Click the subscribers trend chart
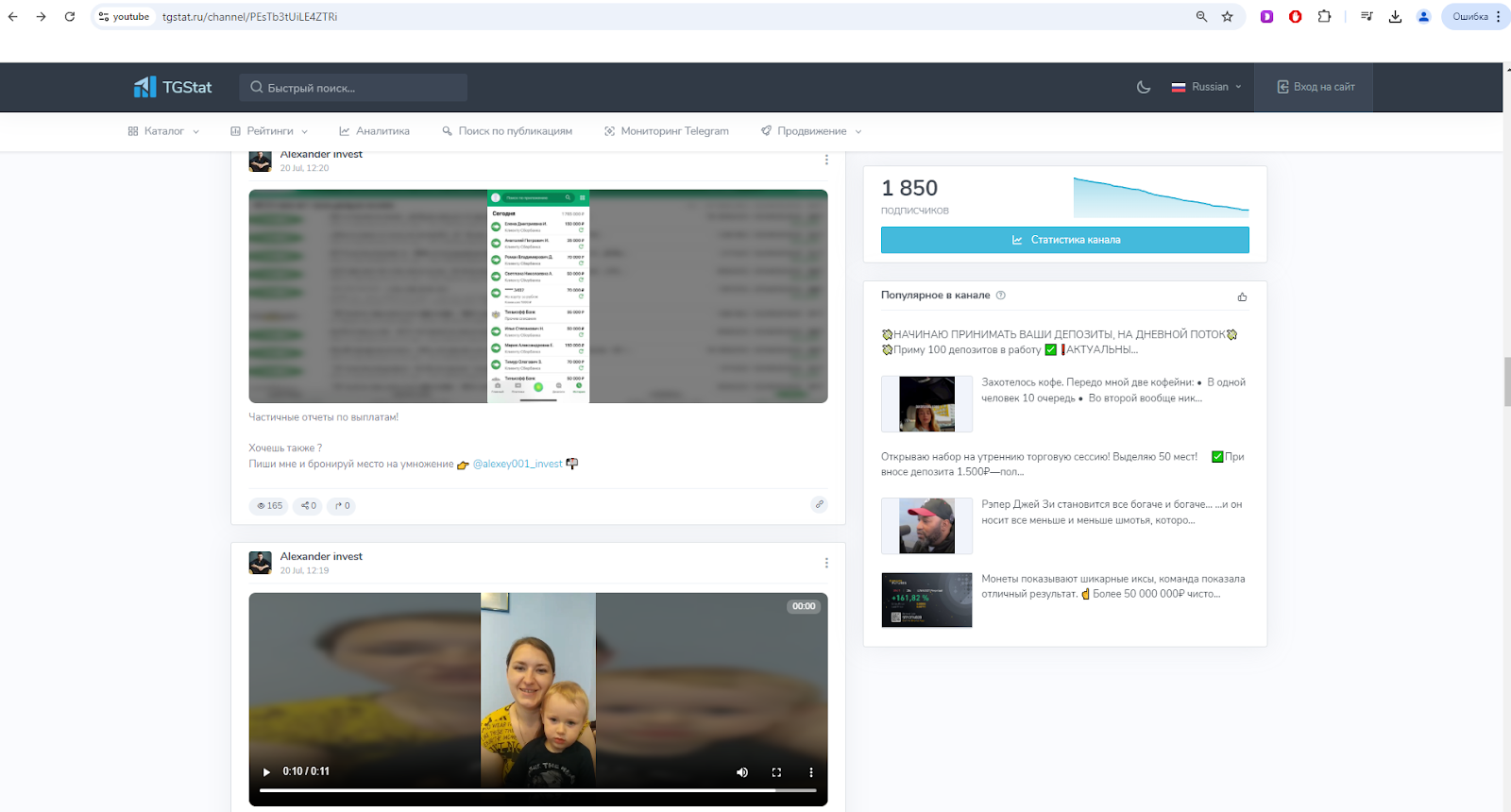 (x=1161, y=196)
